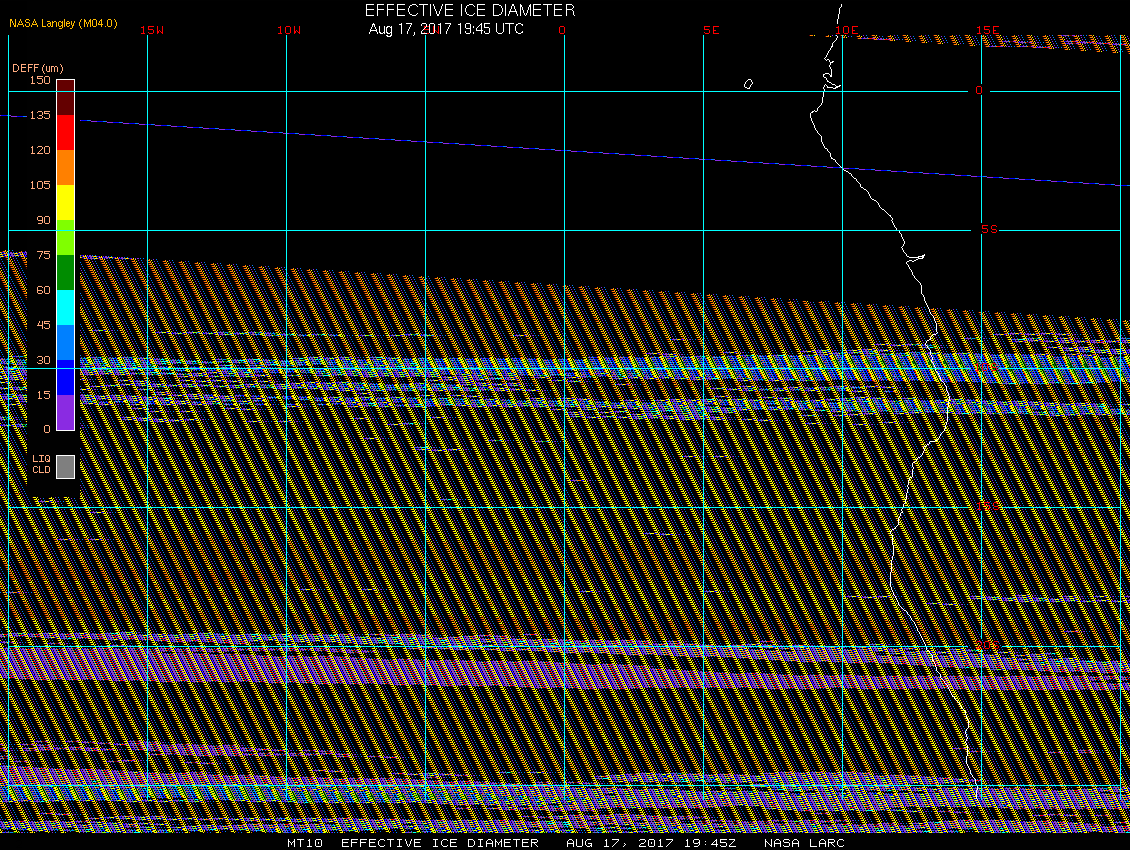Click the dark maroon swatch beside 150

[x=66, y=97]
